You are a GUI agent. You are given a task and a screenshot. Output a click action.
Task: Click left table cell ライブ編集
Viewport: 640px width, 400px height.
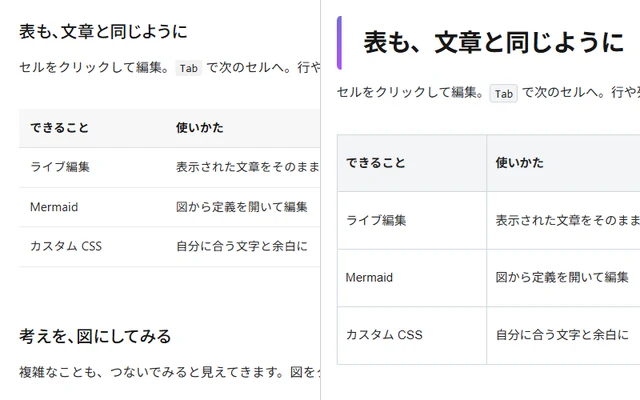coord(60,167)
